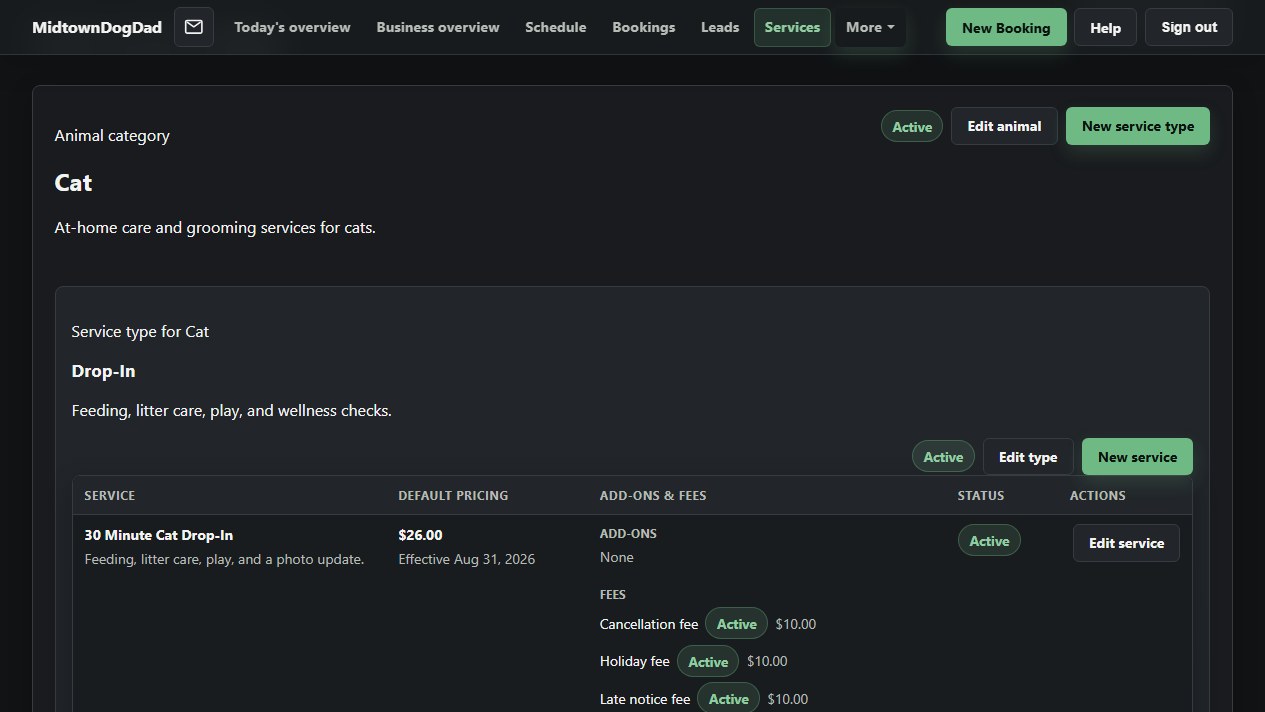Click the $26.00 default price
This screenshot has height=712, width=1265.
420,535
